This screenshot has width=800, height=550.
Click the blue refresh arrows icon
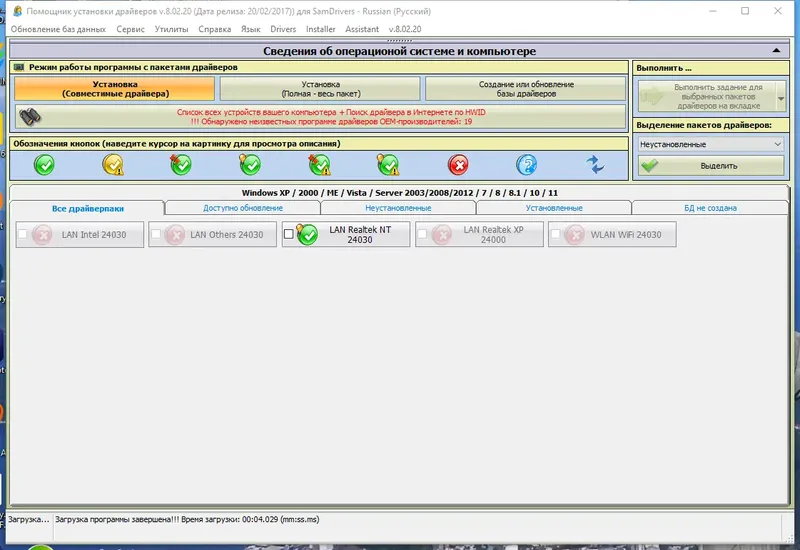pos(595,165)
